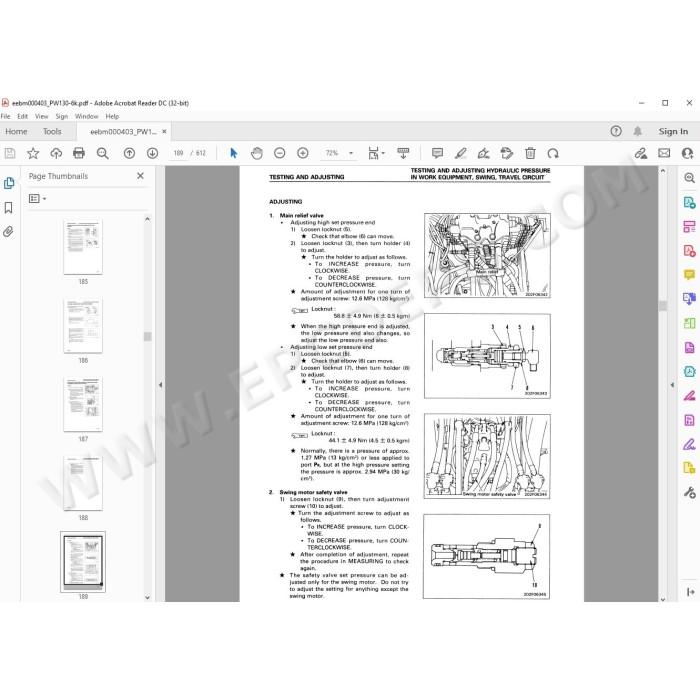Click the trash delete icon
The image size is (700, 700).
point(530,154)
